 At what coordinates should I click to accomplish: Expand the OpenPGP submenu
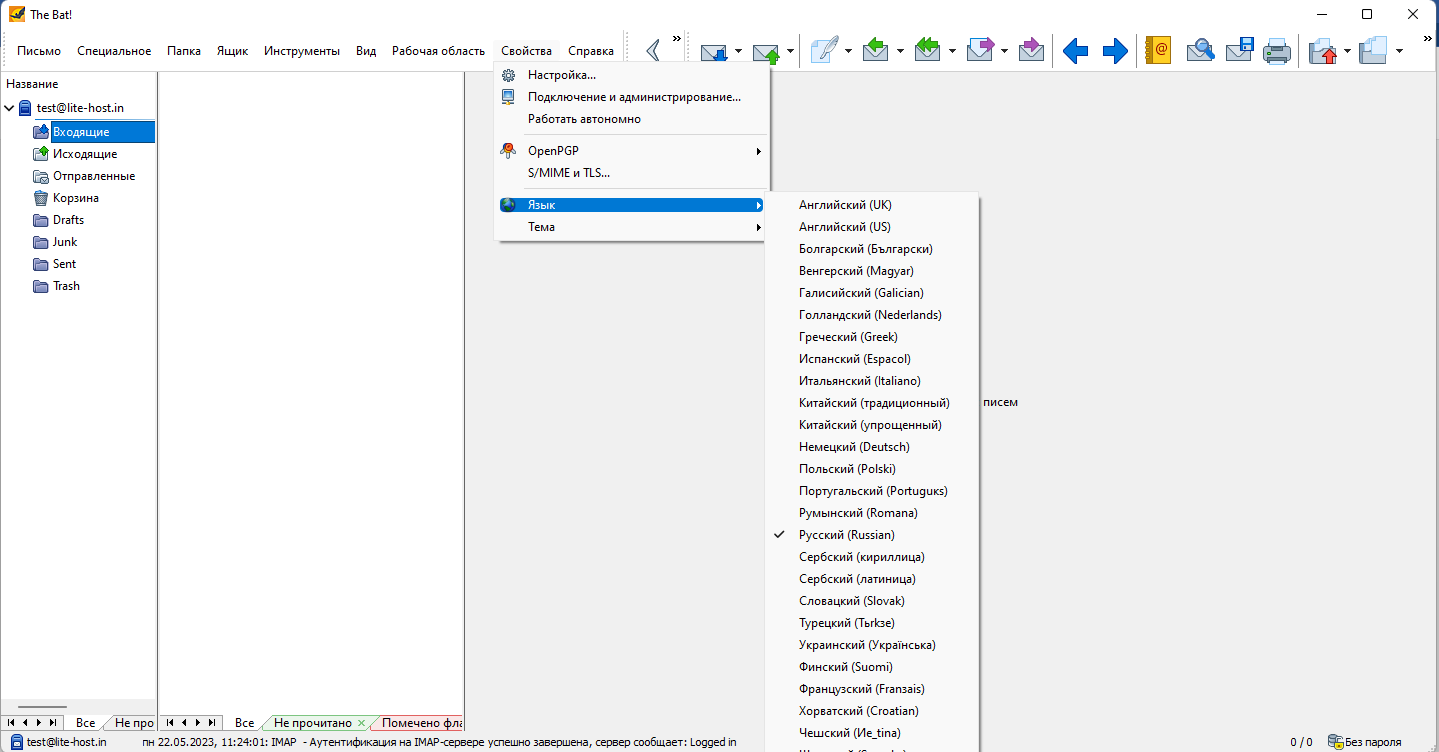632,151
